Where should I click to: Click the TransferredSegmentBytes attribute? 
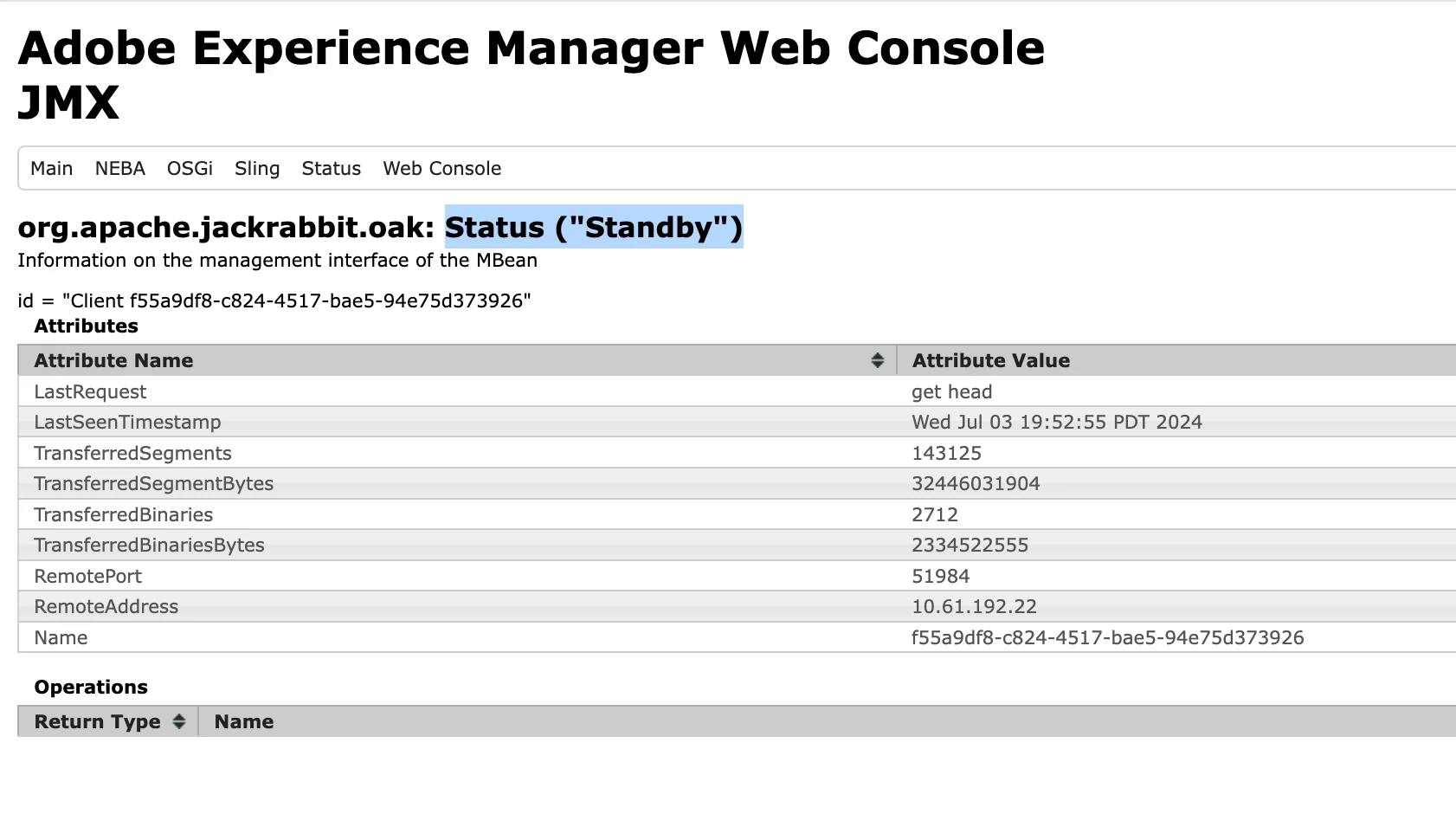[153, 483]
